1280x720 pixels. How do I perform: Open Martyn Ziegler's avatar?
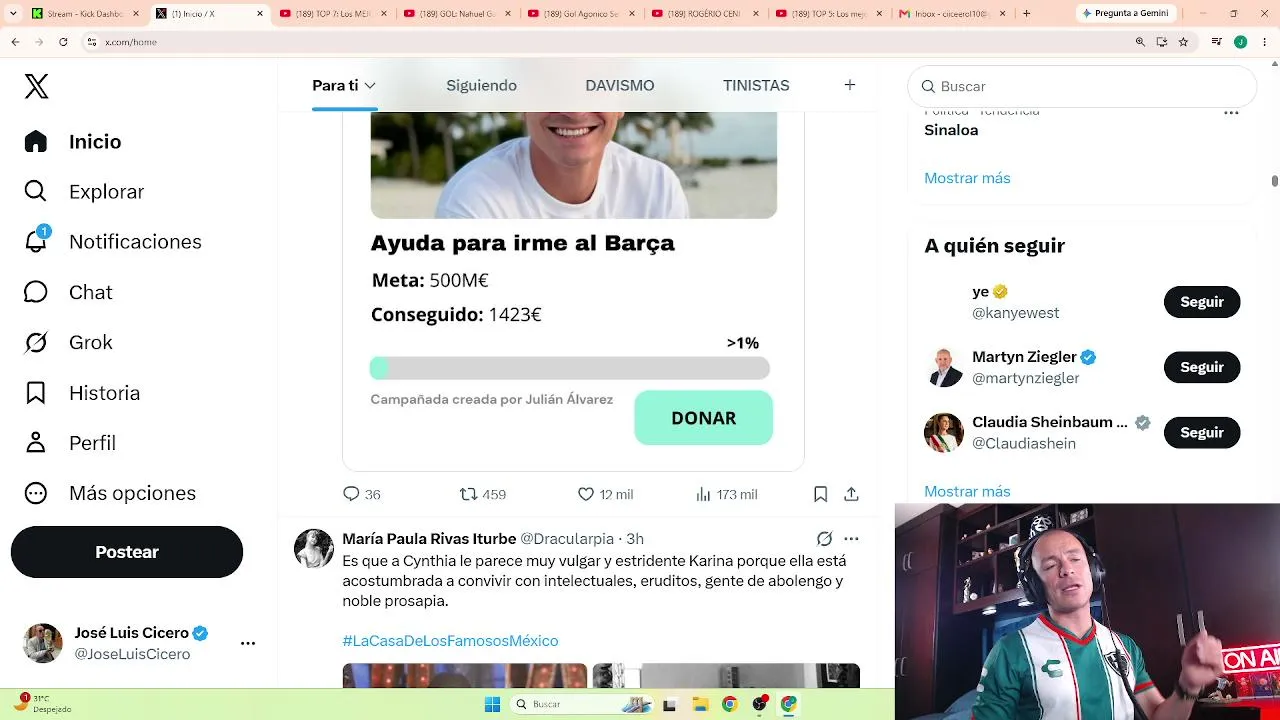944,367
